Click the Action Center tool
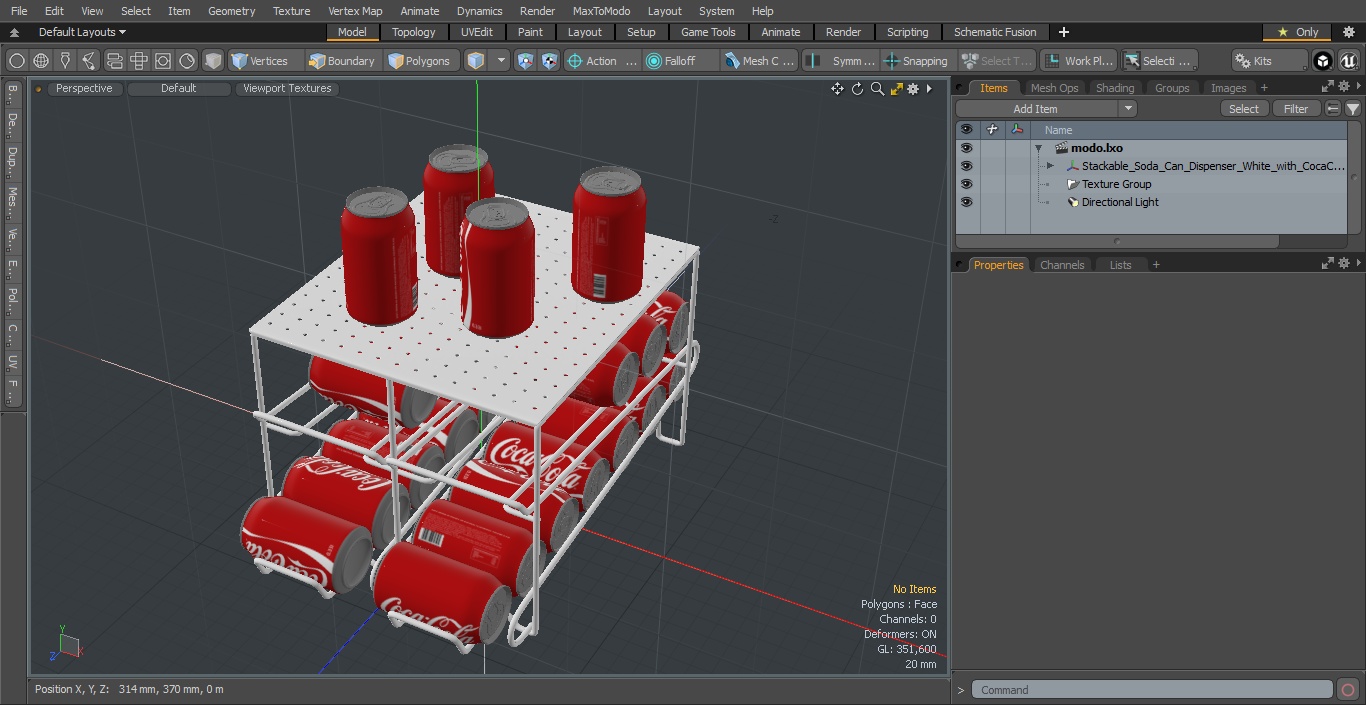Screen dimensions: 1366x705 [602, 61]
